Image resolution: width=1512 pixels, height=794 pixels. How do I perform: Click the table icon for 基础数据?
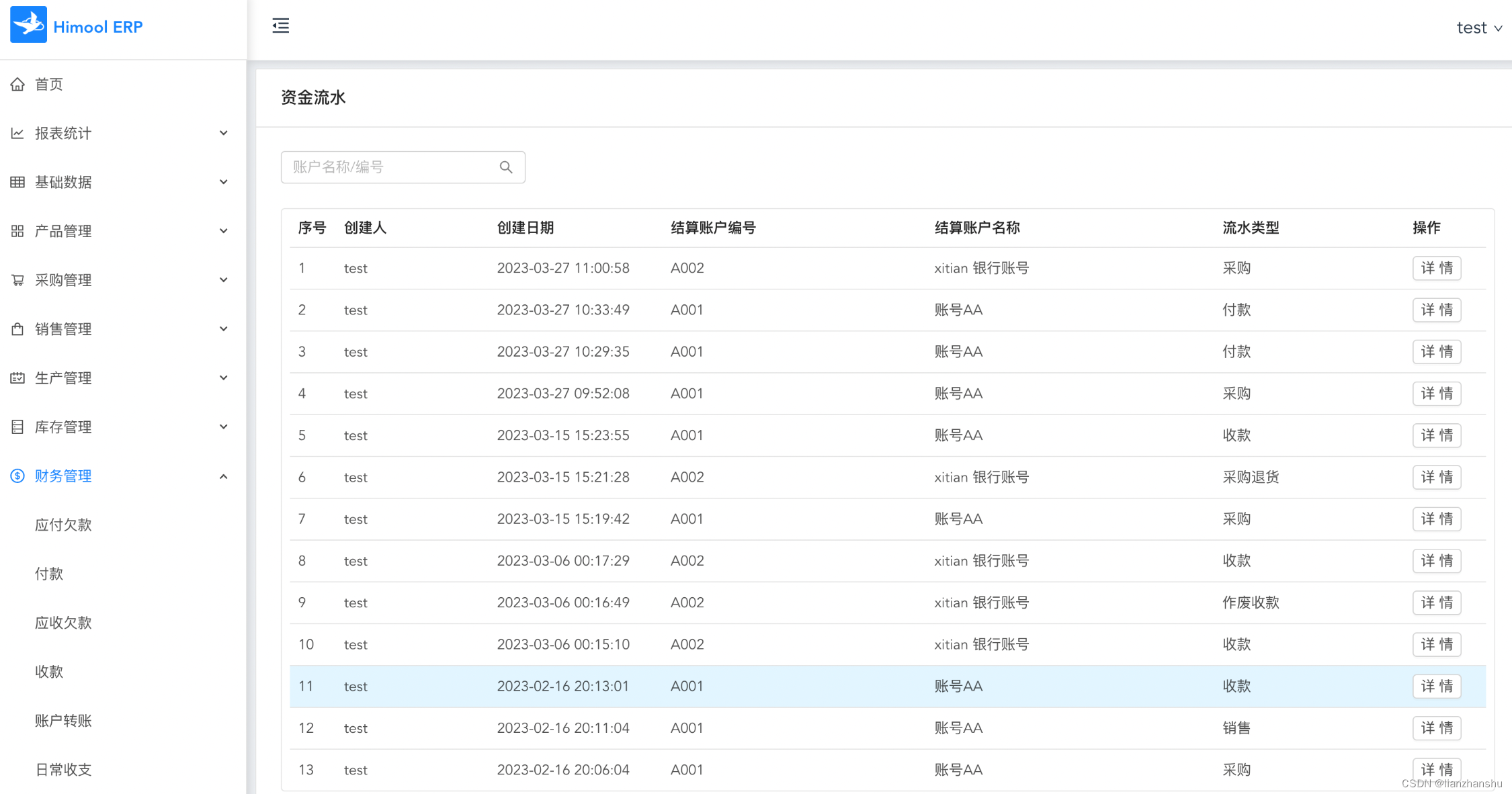(x=17, y=182)
